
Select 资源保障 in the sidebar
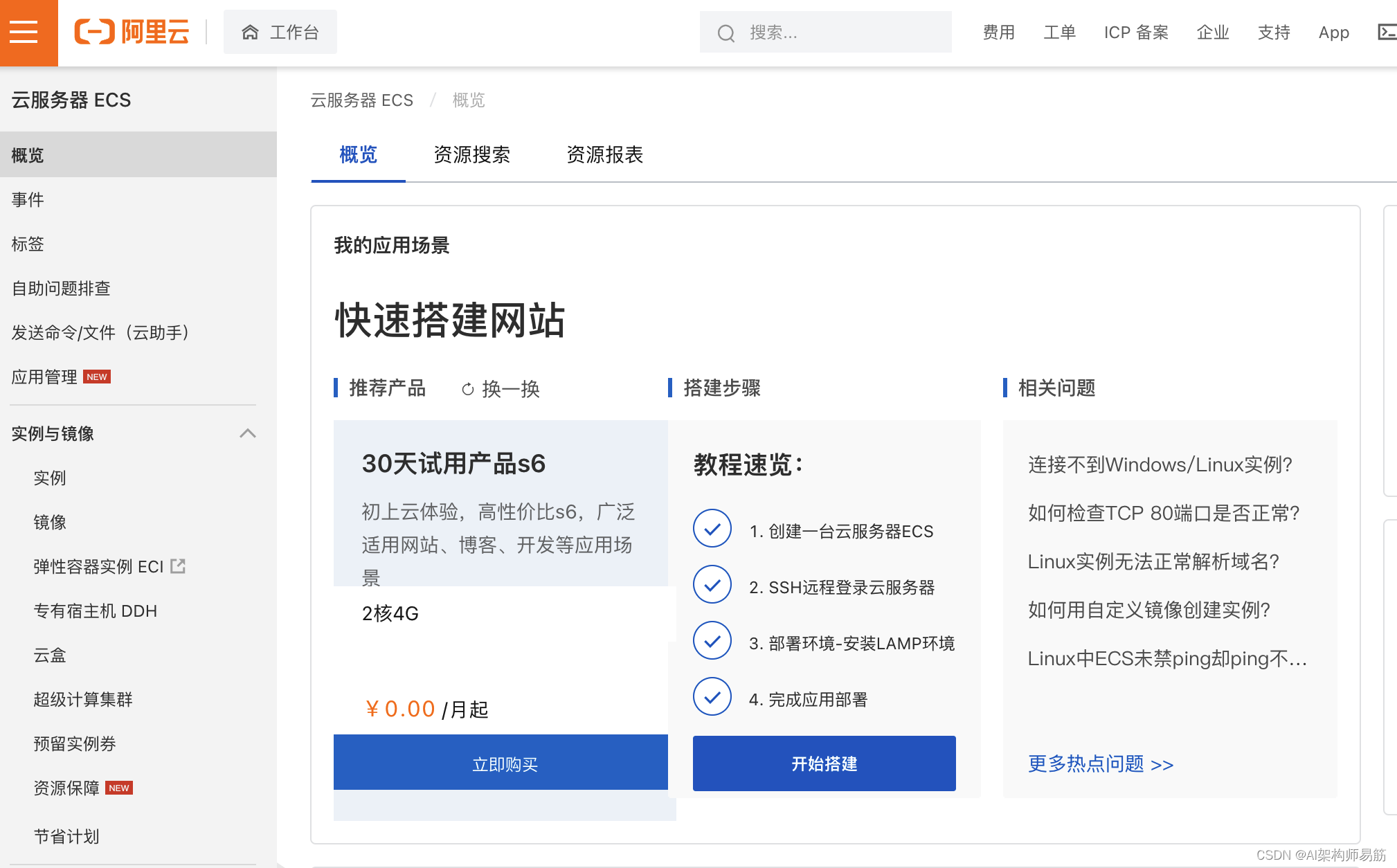138,788
